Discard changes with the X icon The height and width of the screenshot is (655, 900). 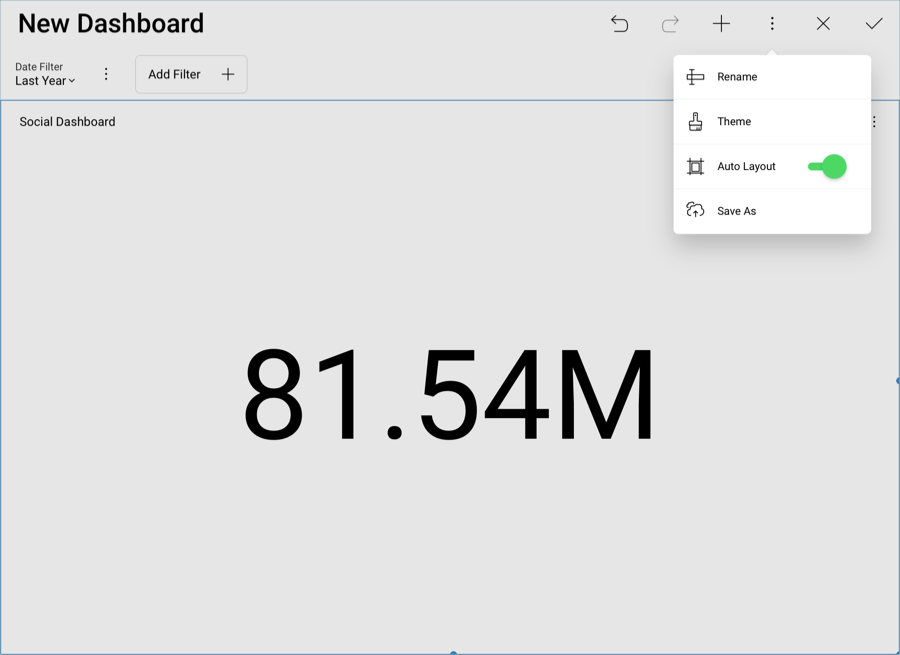pos(823,24)
